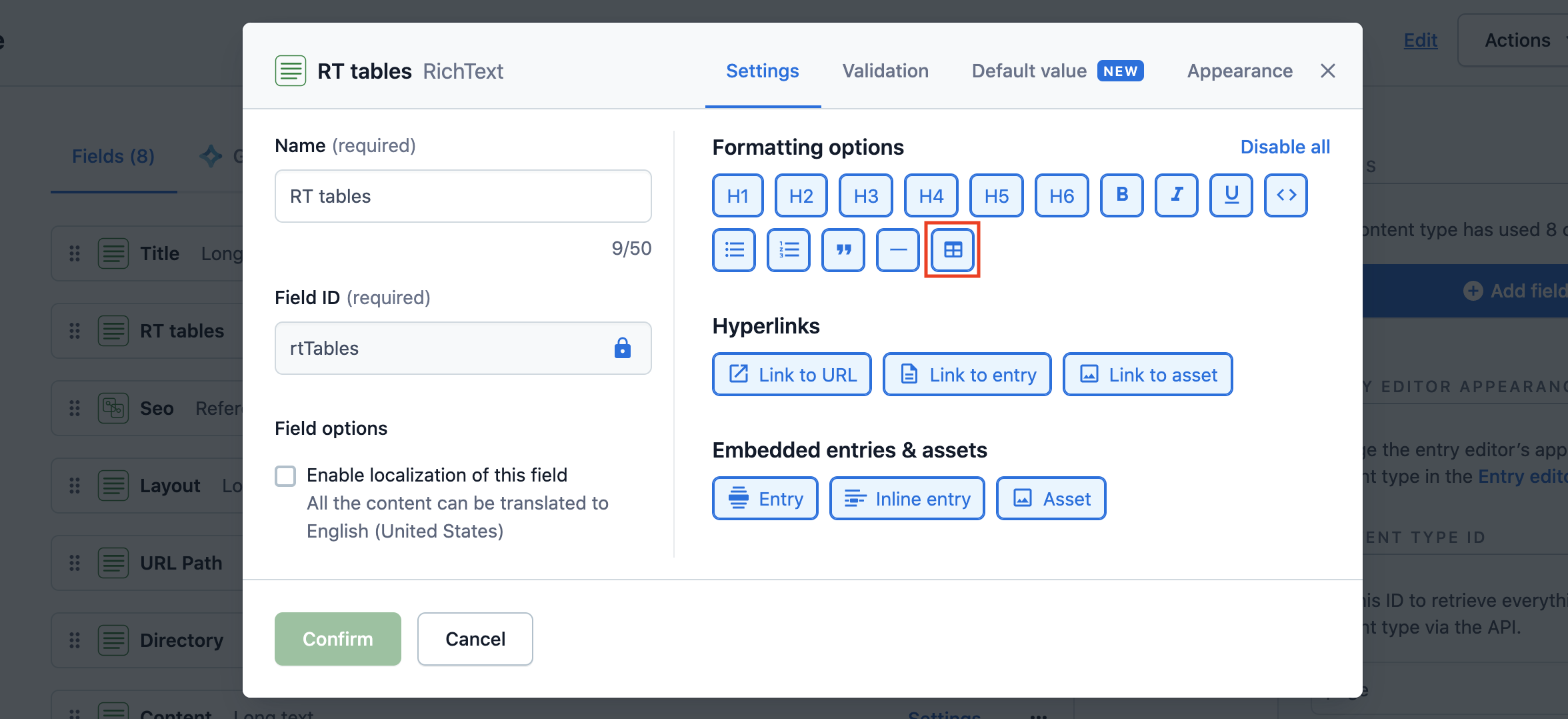Switch to the Validation tab

(885, 71)
